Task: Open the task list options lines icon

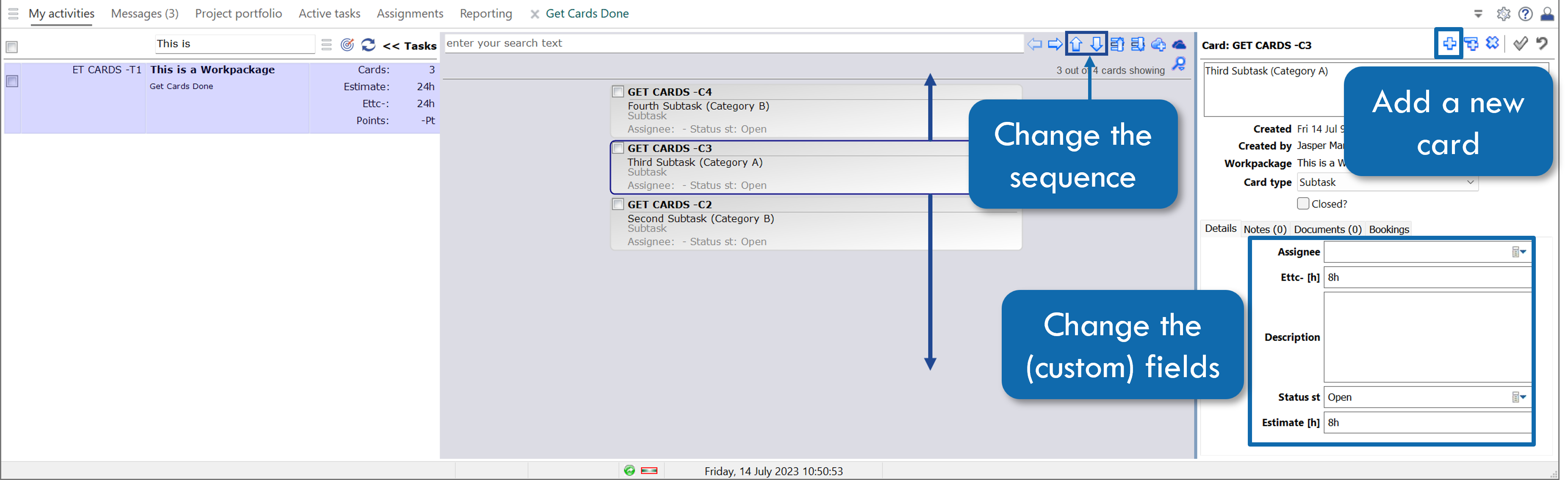Action: (326, 44)
